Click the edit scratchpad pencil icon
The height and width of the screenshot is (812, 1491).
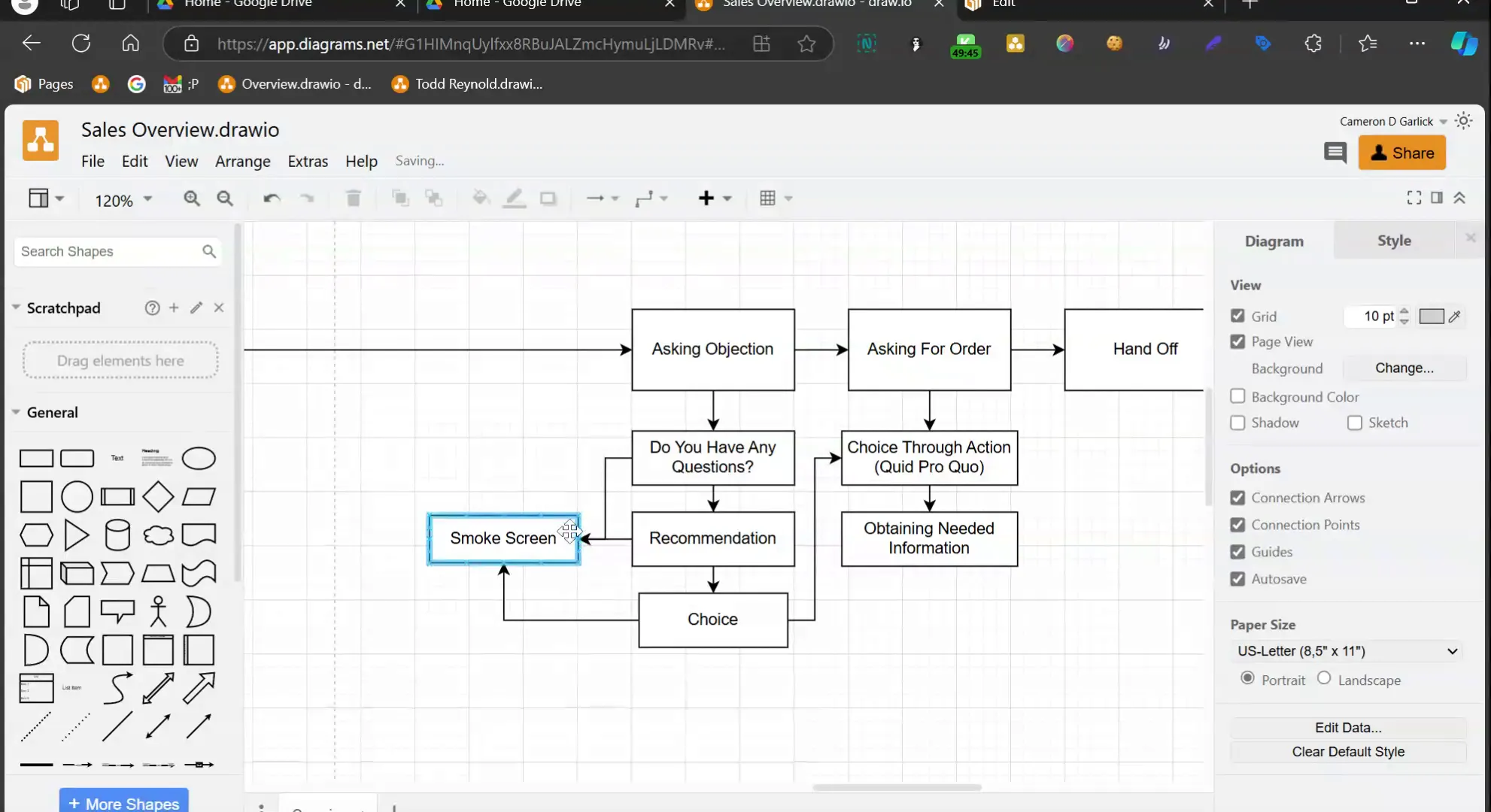(x=196, y=308)
